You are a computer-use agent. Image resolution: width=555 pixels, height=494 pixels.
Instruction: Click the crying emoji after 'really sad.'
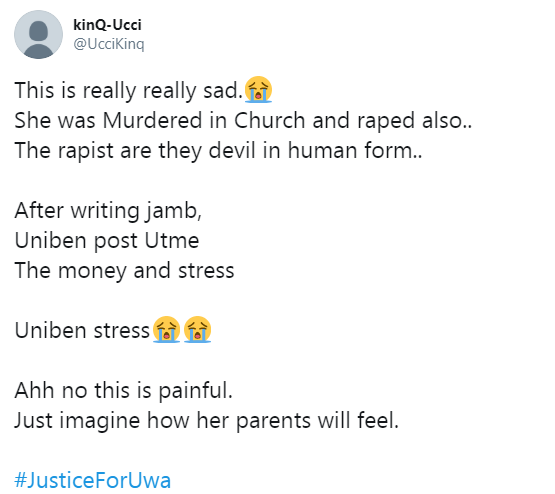[258, 89]
